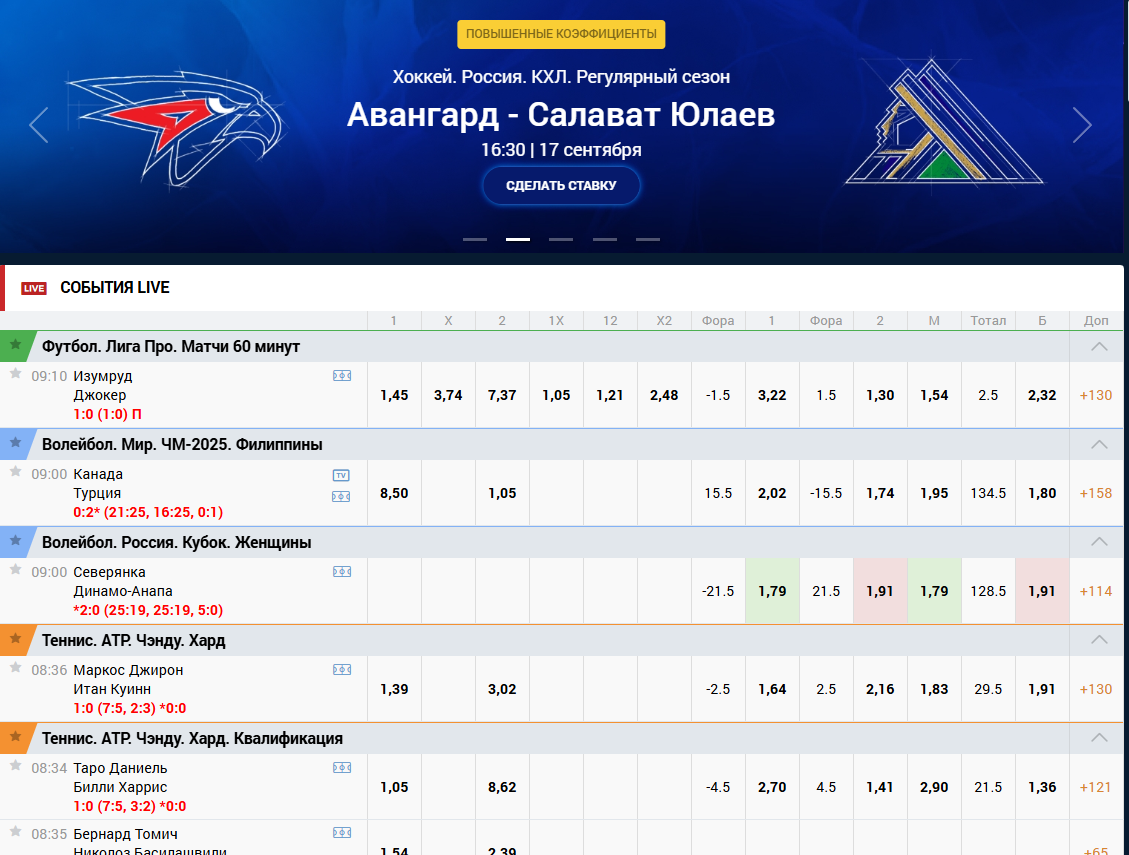Star the Бернард Томич match
The height and width of the screenshot is (855, 1129).
click(15, 831)
